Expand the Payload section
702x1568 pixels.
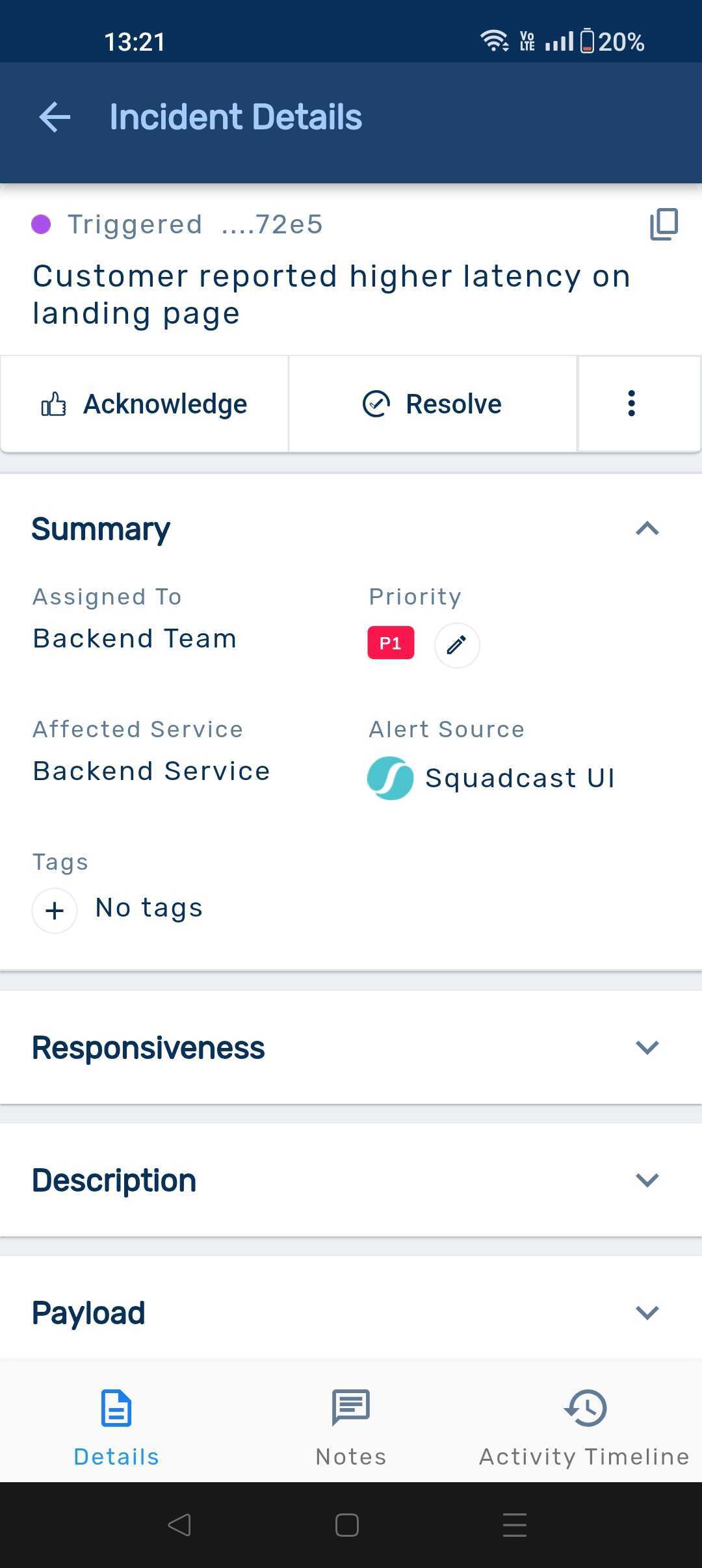pos(647,1313)
